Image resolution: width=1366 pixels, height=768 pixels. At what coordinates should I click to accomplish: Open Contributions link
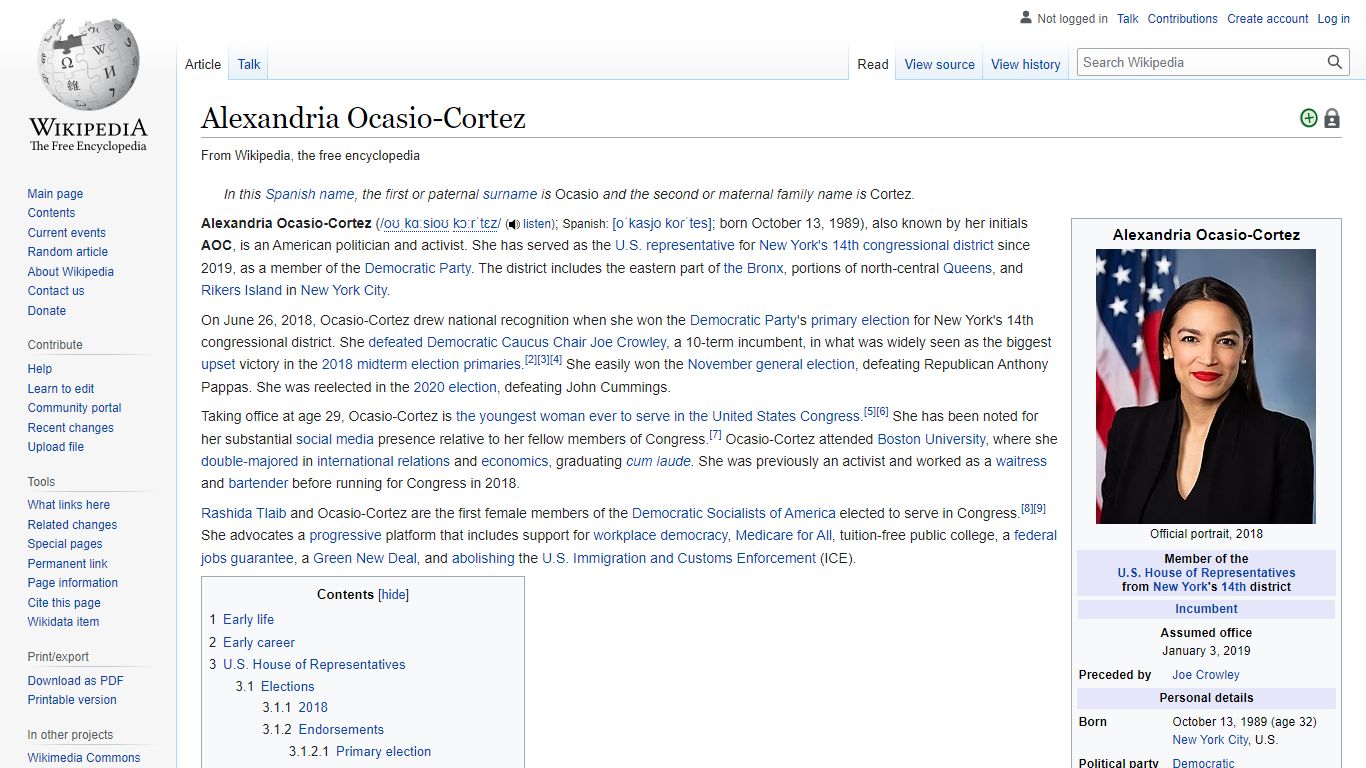1182,19
